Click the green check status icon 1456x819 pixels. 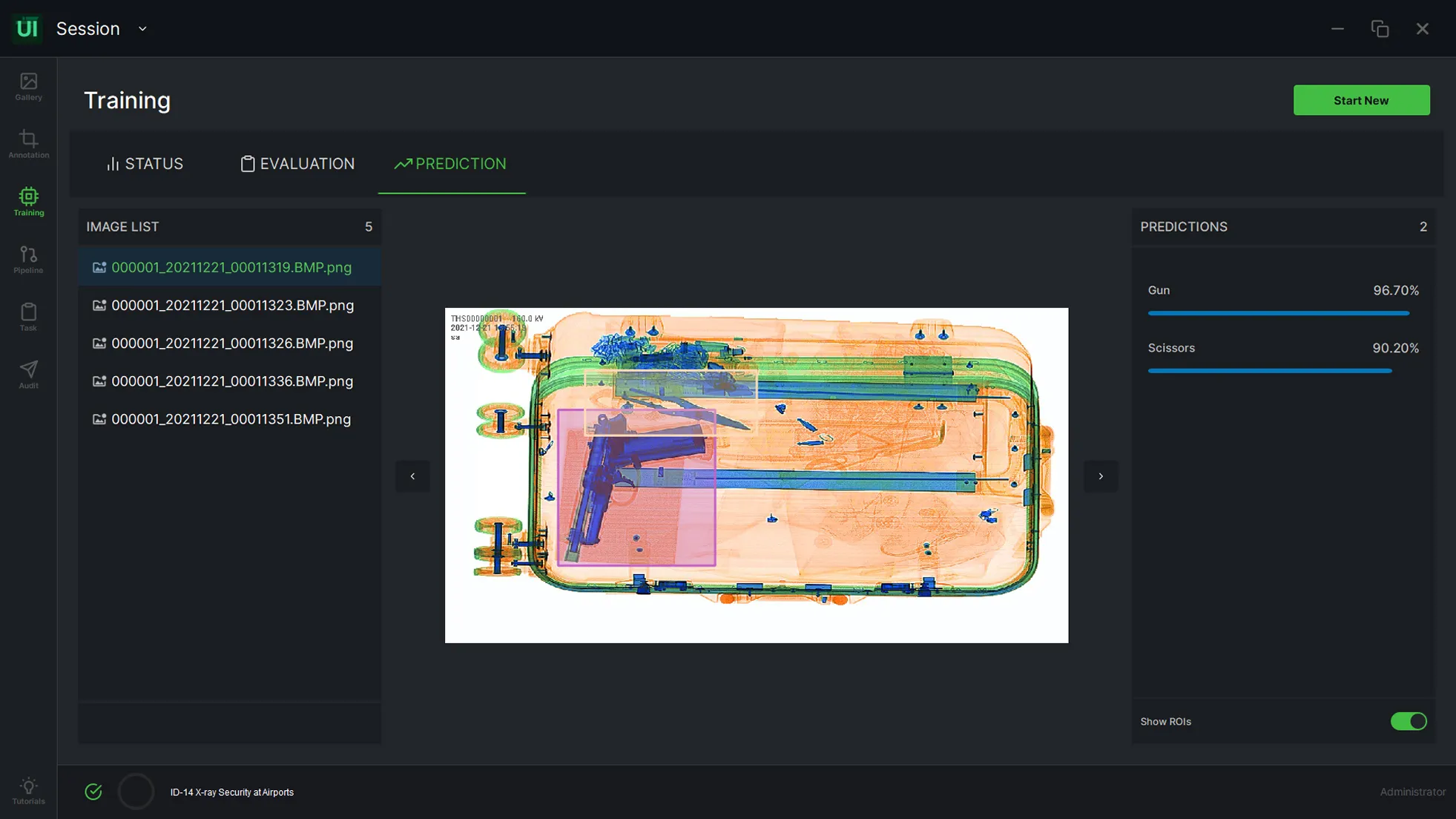(x=93, y=792)
